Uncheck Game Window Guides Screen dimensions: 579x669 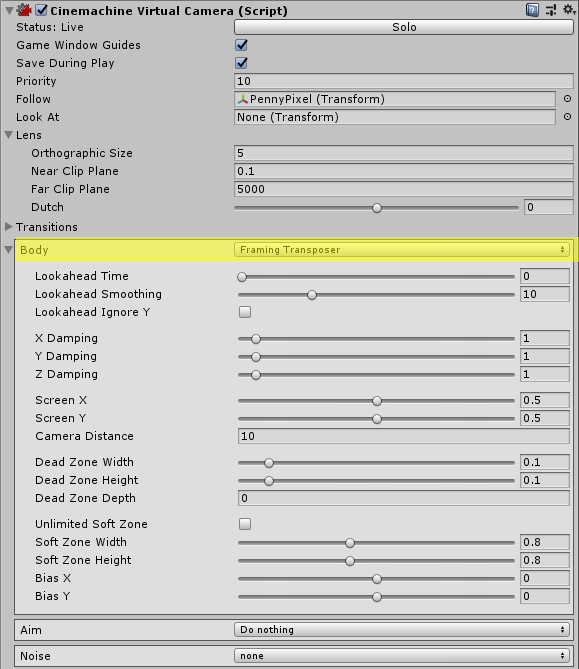click(x=241, y=45)
